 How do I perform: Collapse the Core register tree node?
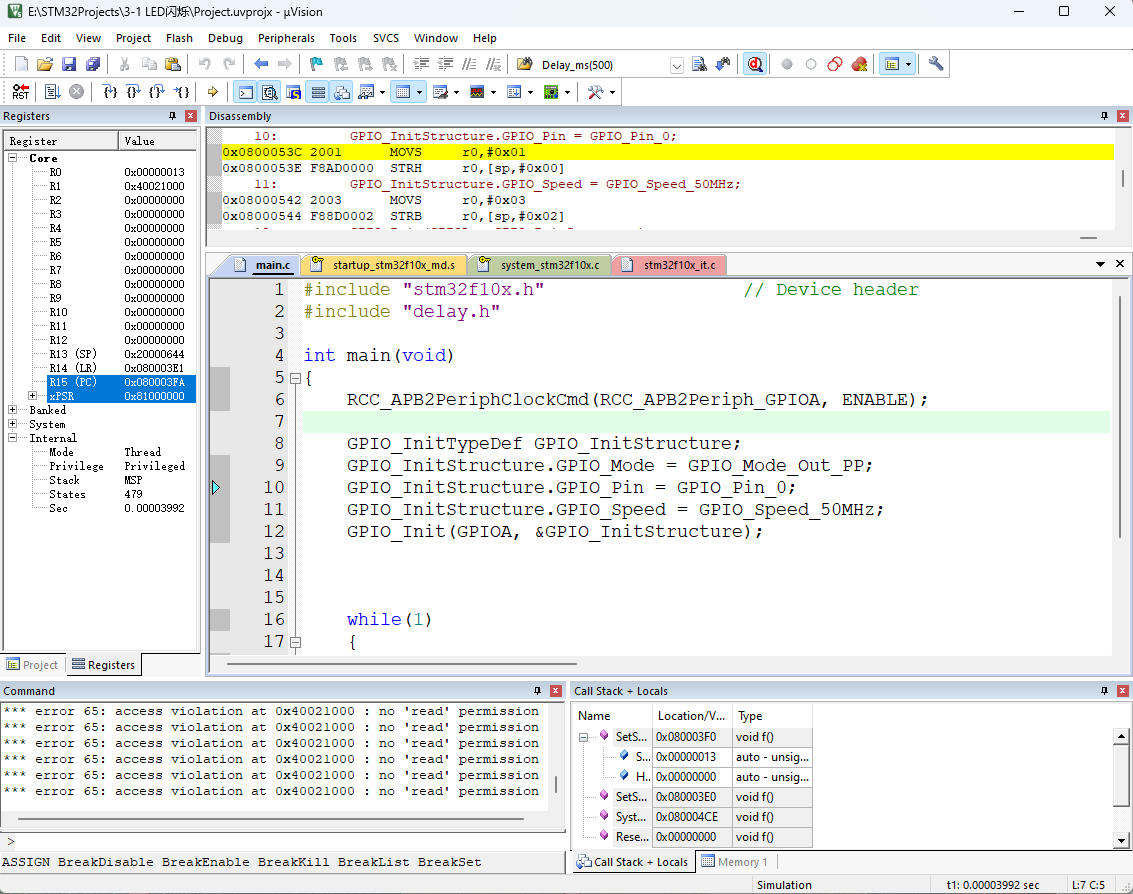(x=13, y=158)
